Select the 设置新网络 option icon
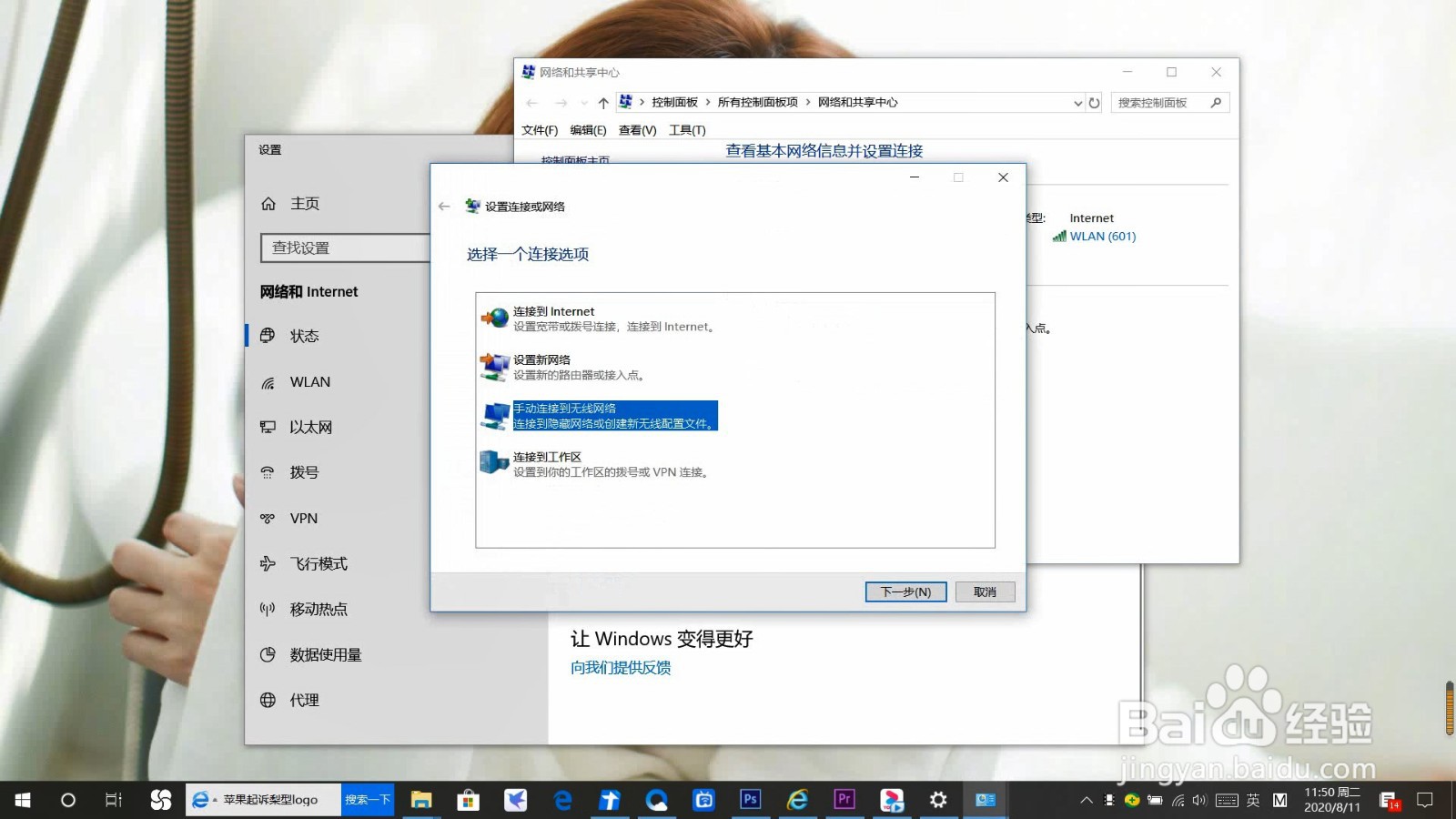 pos(494,368)
